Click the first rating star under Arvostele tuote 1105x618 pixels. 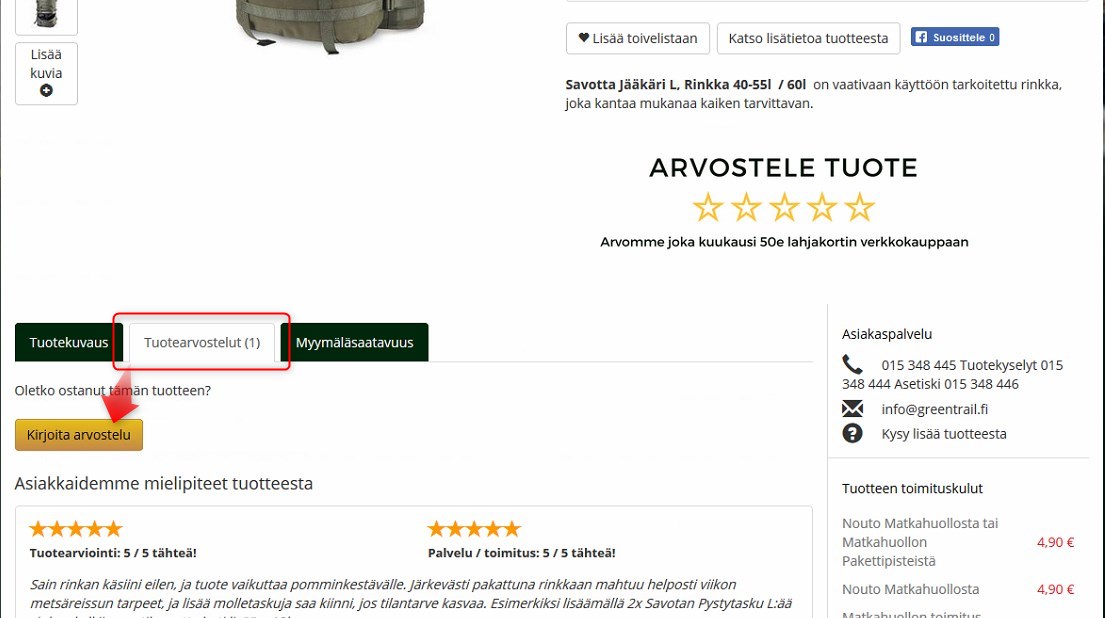[x=708, y=208]
